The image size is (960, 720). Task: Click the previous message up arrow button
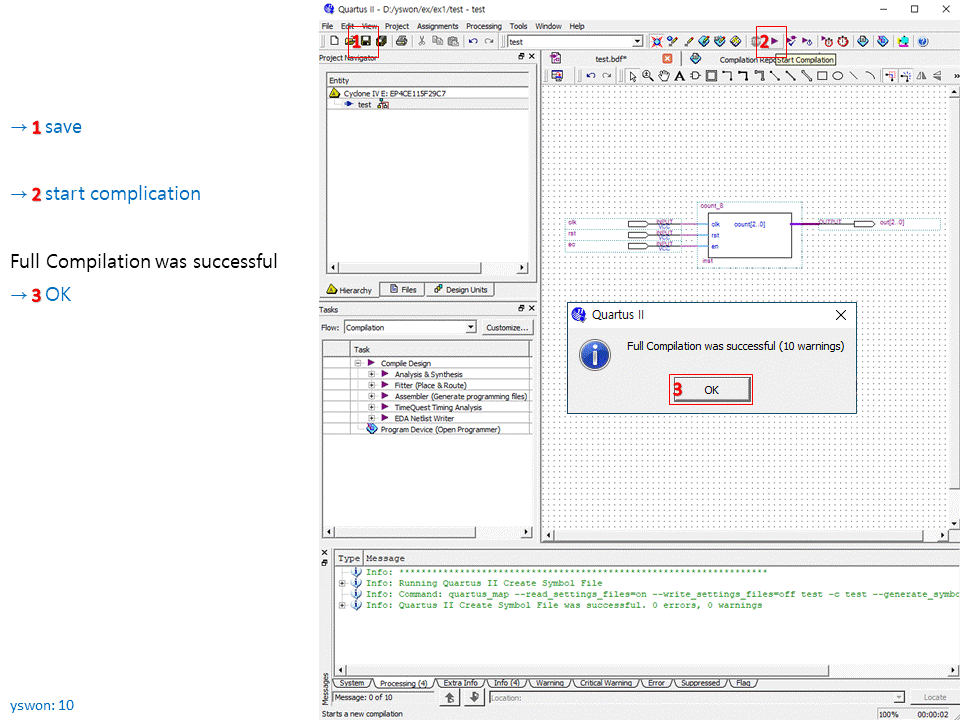coord(450,697)
